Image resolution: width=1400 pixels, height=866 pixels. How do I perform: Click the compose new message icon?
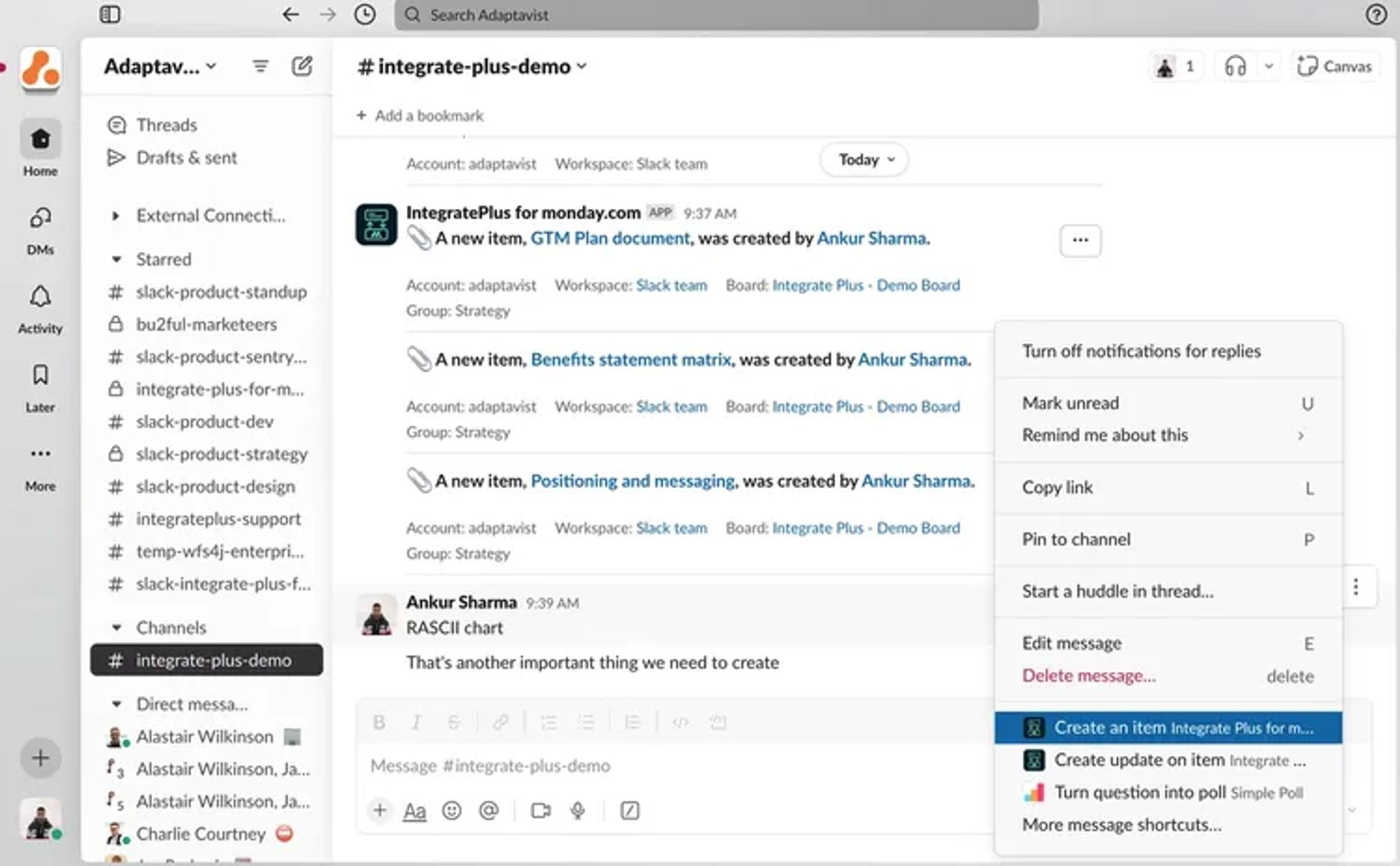tap(302, 67)
